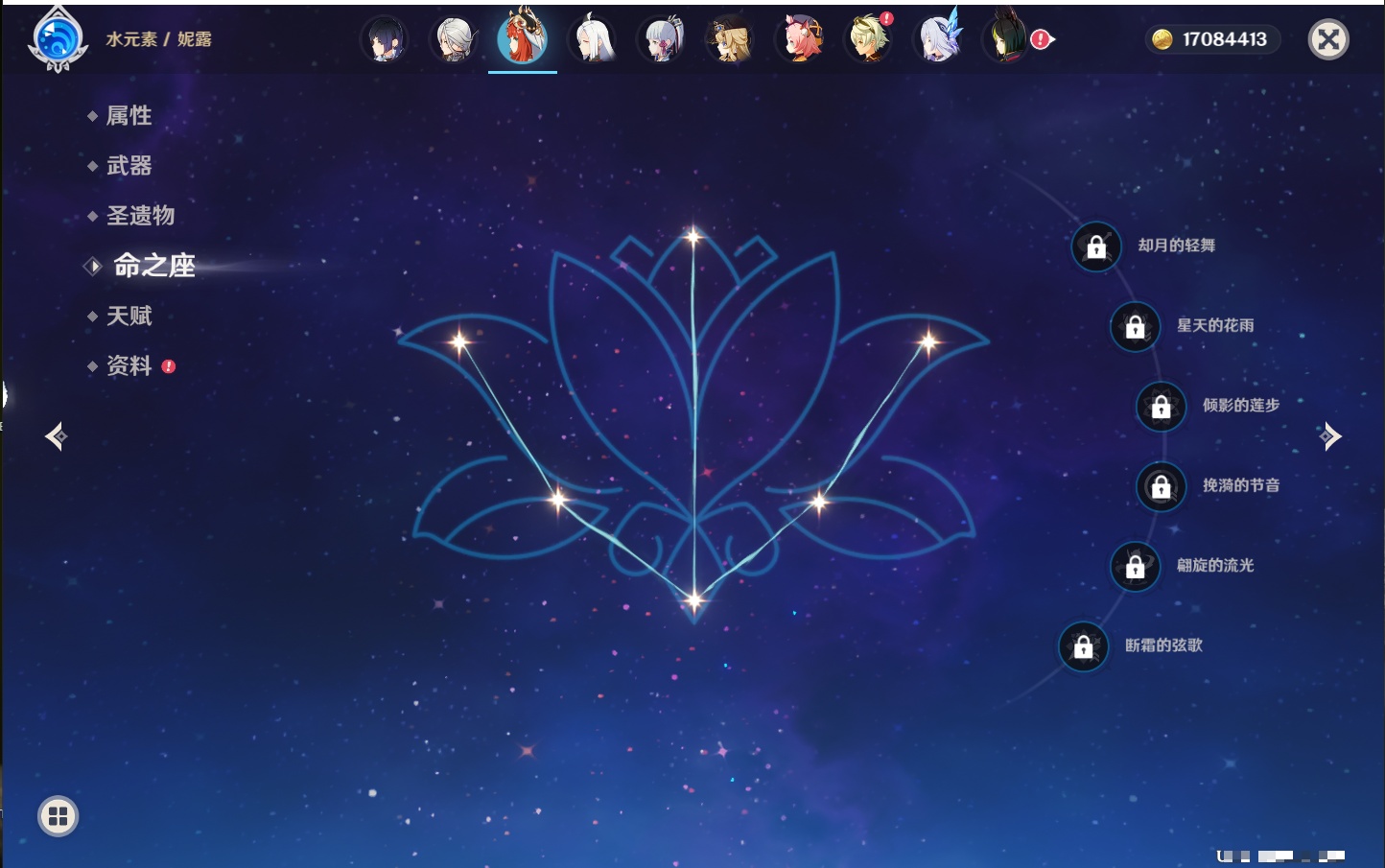The image size is (1385, 868).
Task: Click the locked icon for 翩旋的流光
Action: 1135,567
